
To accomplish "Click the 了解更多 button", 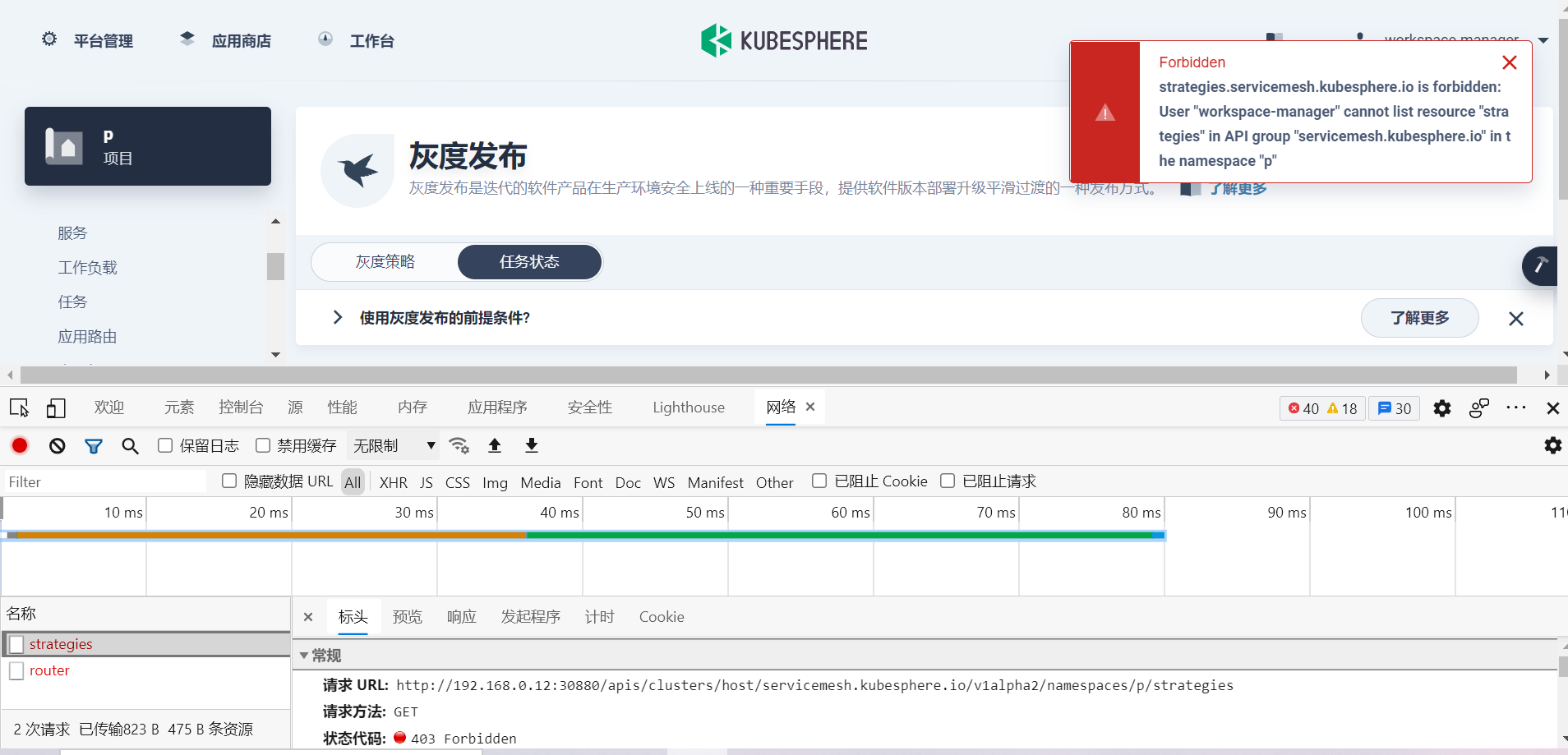I will coord(1419,318).
